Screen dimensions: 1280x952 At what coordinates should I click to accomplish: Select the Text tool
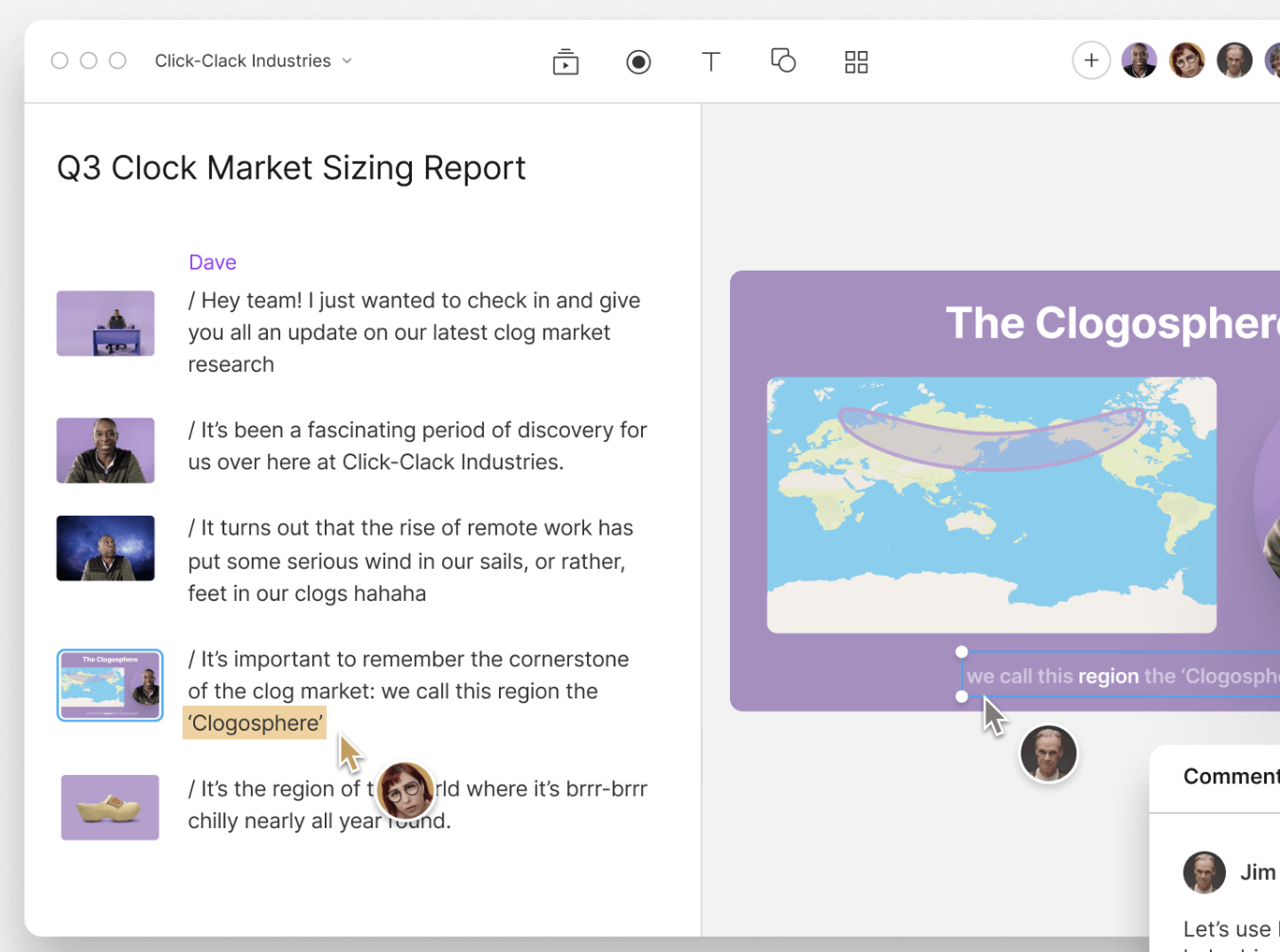(710, 62)
